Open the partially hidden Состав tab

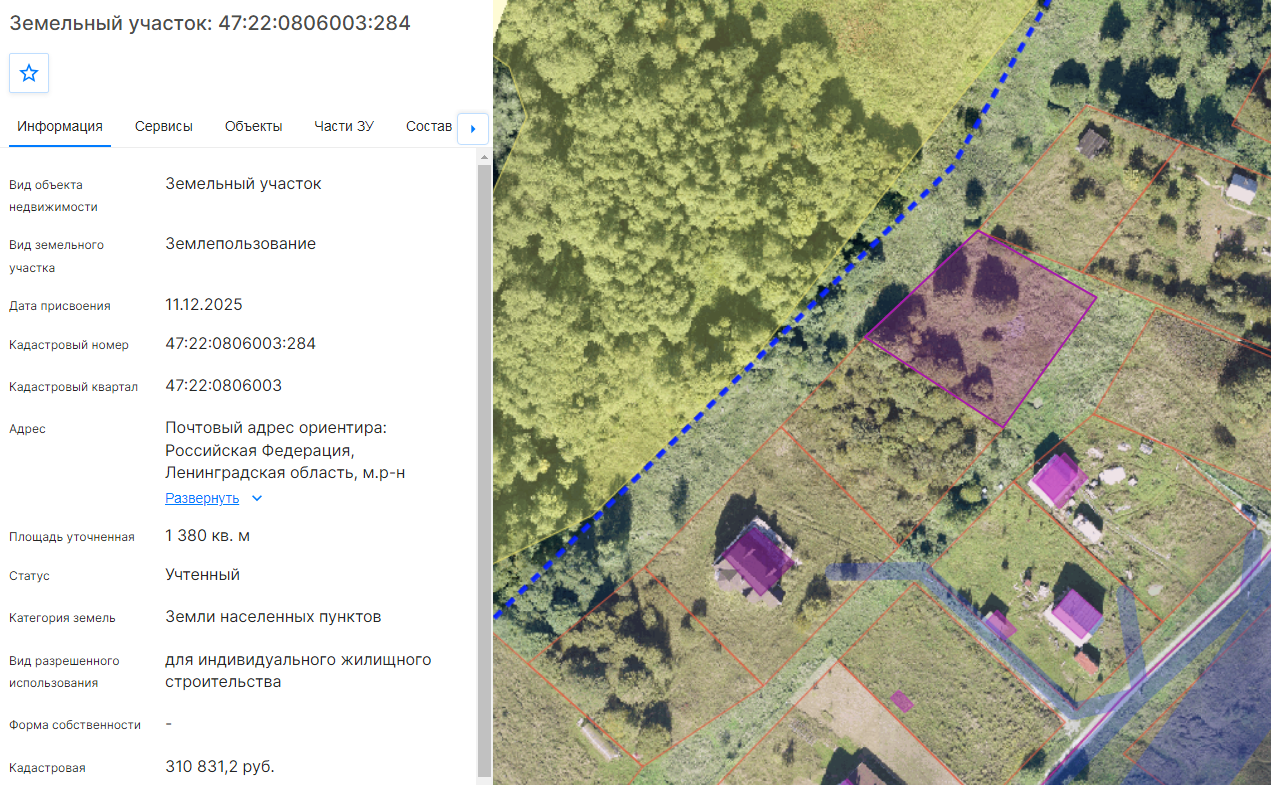[x=429, y=126]
